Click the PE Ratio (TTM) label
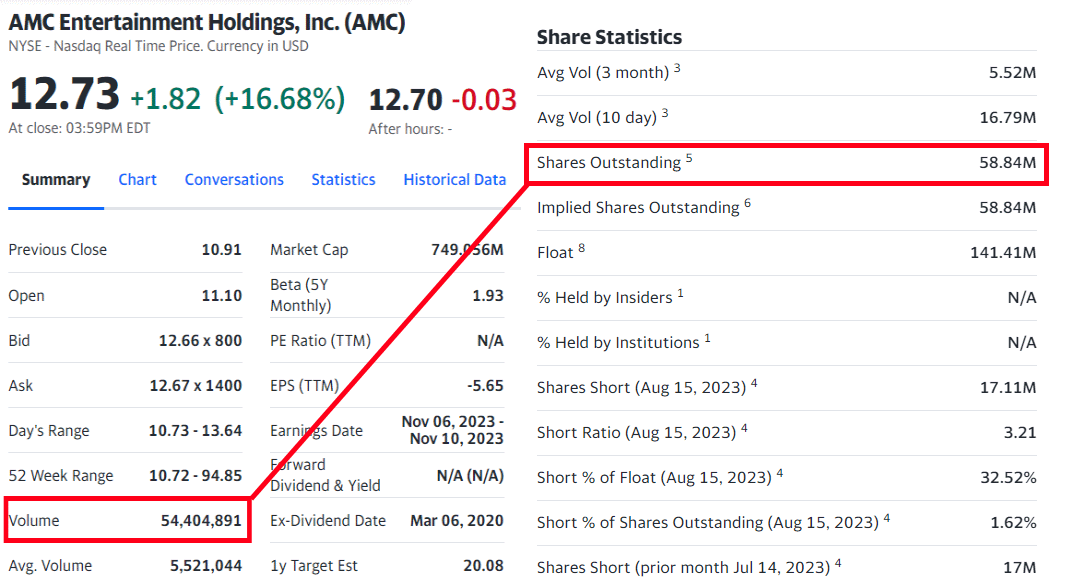 (x=321, y=340)
